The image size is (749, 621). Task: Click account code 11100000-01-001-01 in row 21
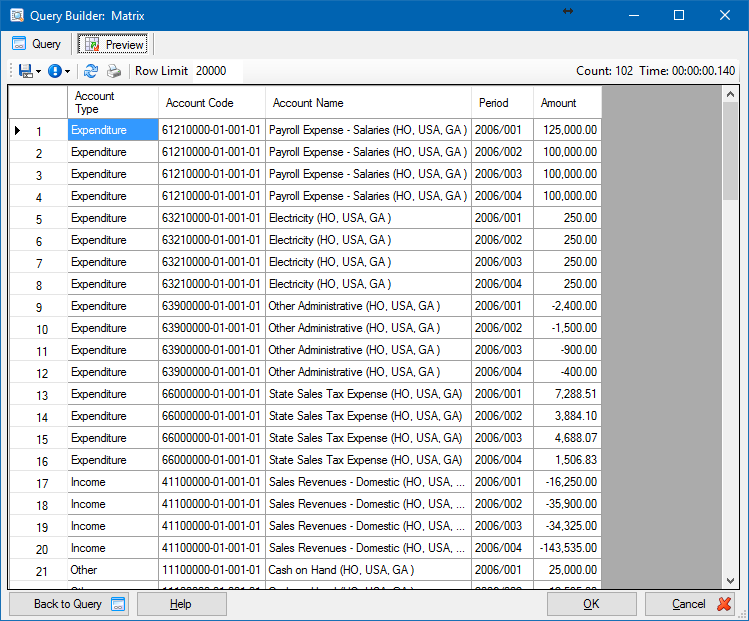(x=212, y=569)
